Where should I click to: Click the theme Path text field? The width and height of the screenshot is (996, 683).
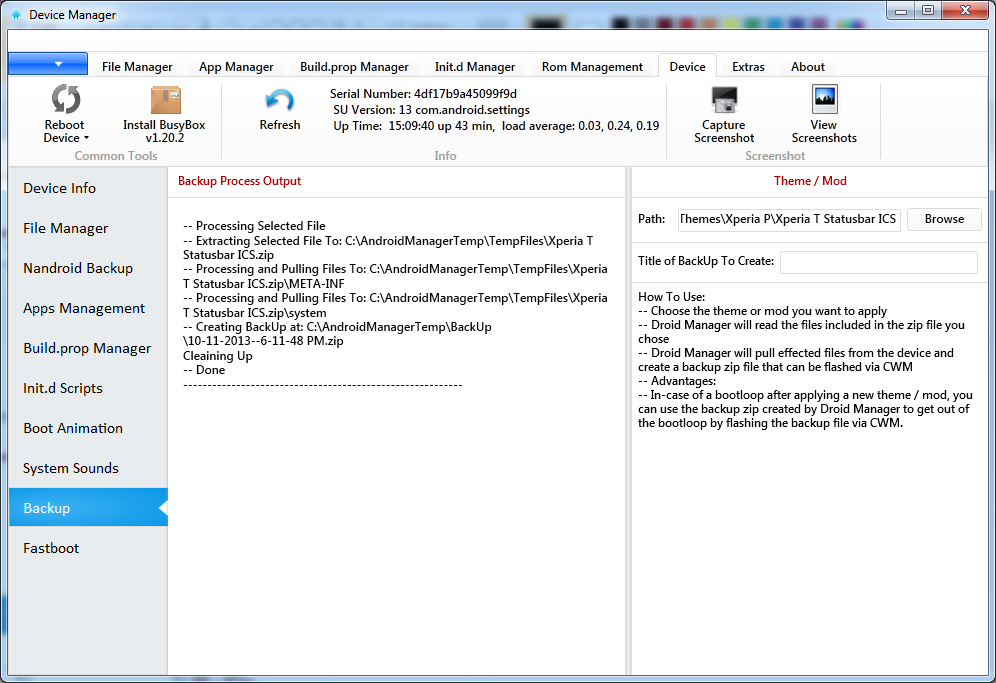789,219
